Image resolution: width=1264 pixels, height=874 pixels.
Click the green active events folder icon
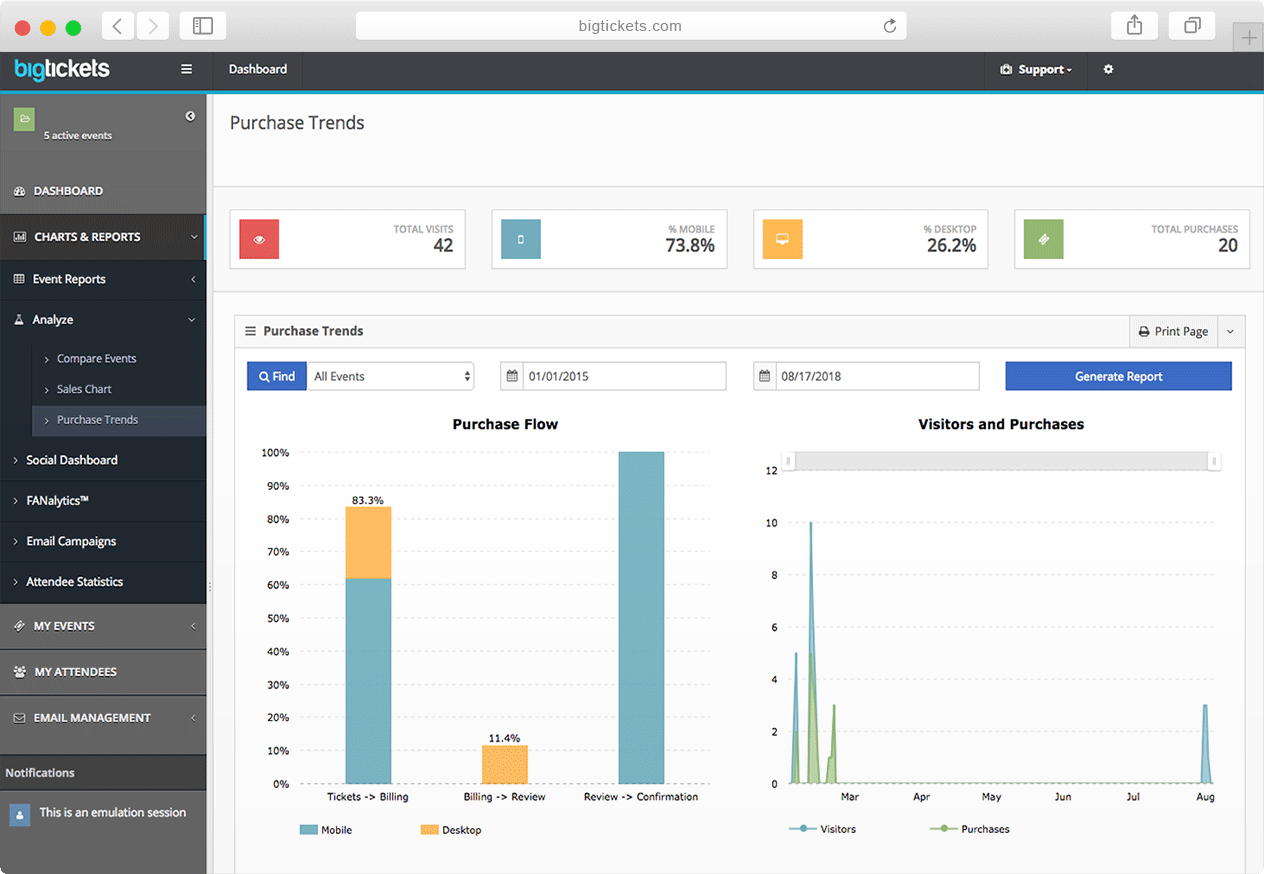24,119
